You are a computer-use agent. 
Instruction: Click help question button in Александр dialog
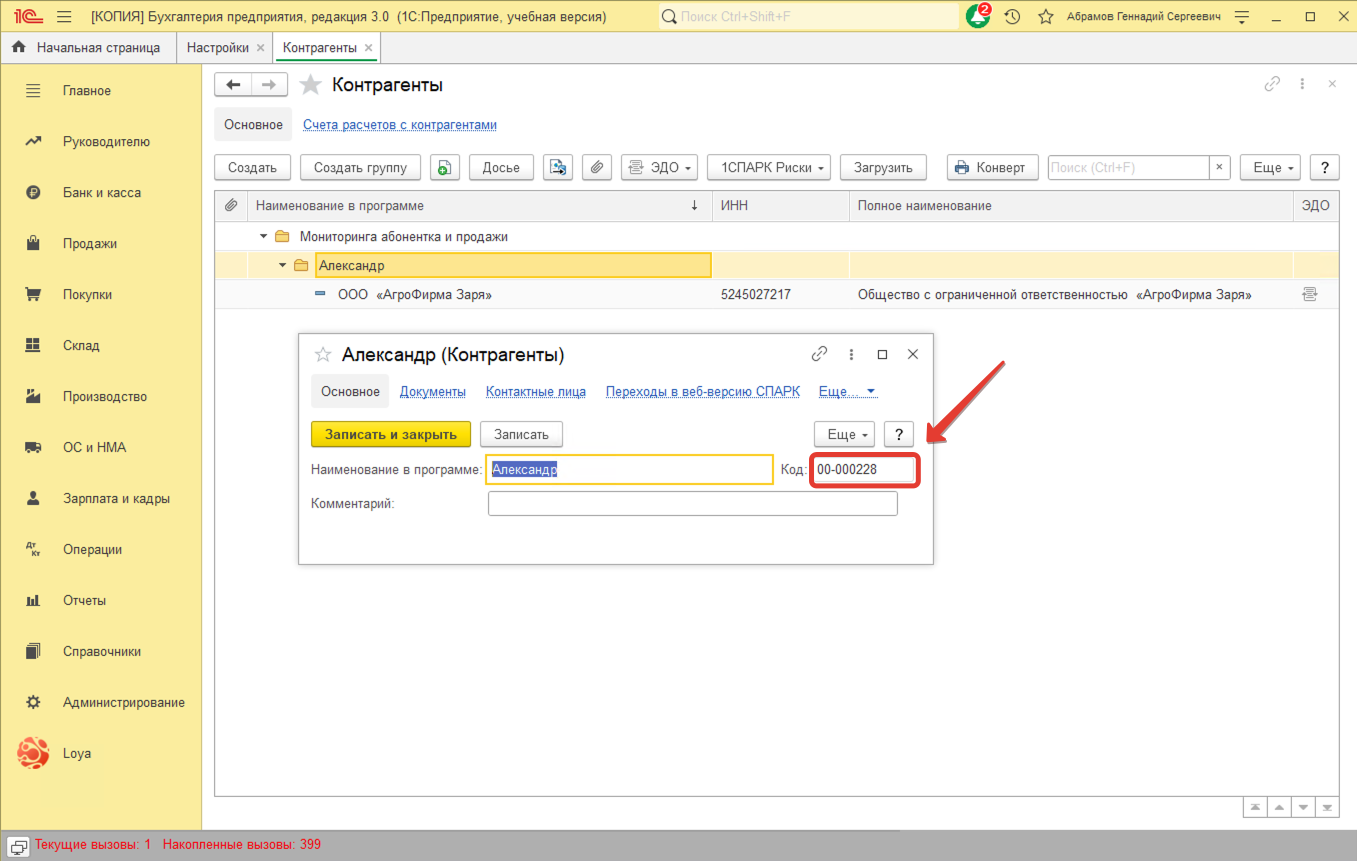click(x=899, y=434)
